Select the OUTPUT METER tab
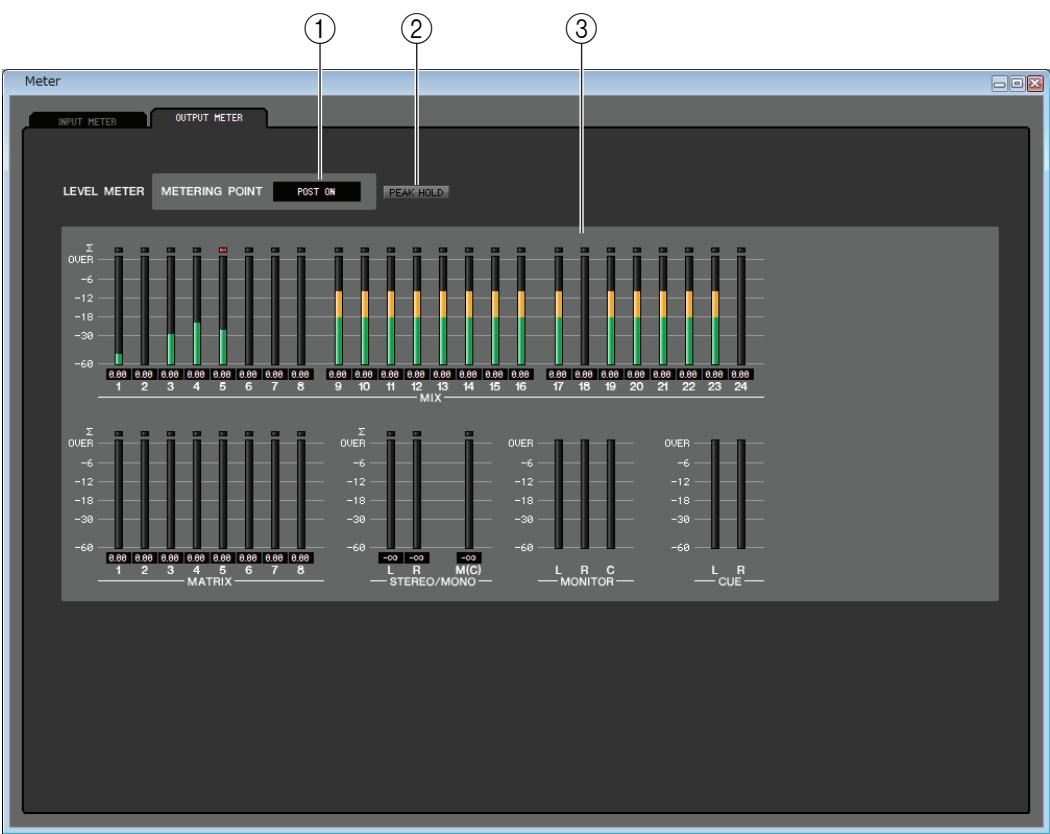 tap(209, 118)
